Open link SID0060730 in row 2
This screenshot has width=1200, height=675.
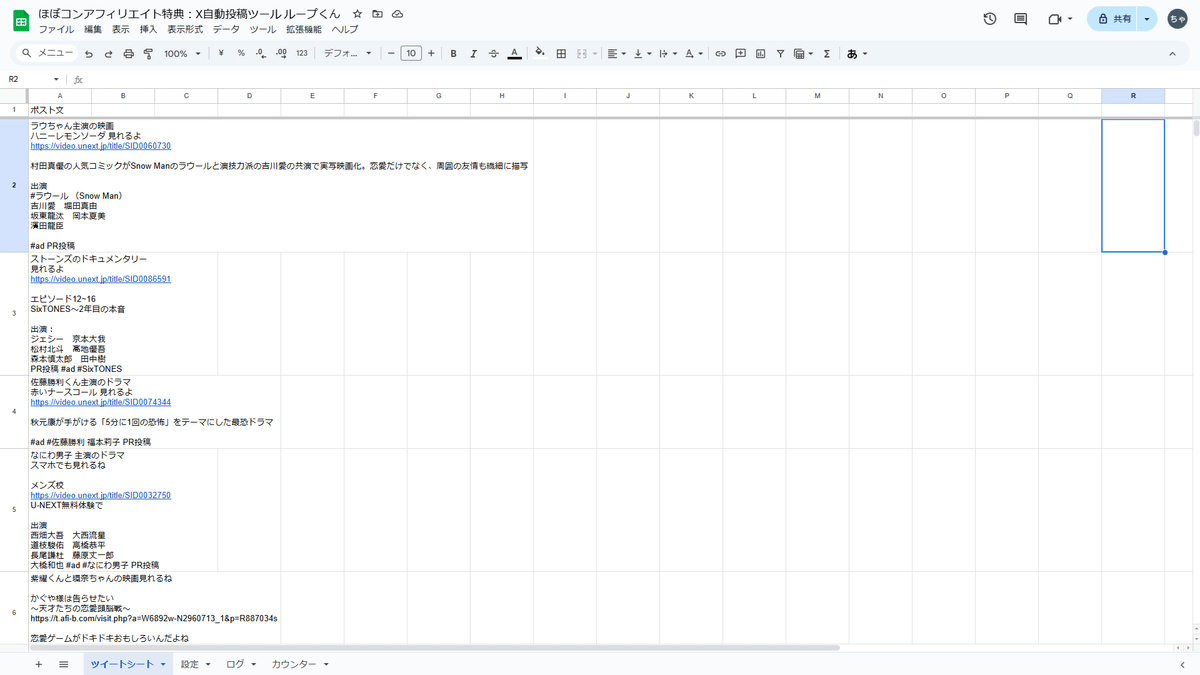click(x=100, y=146)
